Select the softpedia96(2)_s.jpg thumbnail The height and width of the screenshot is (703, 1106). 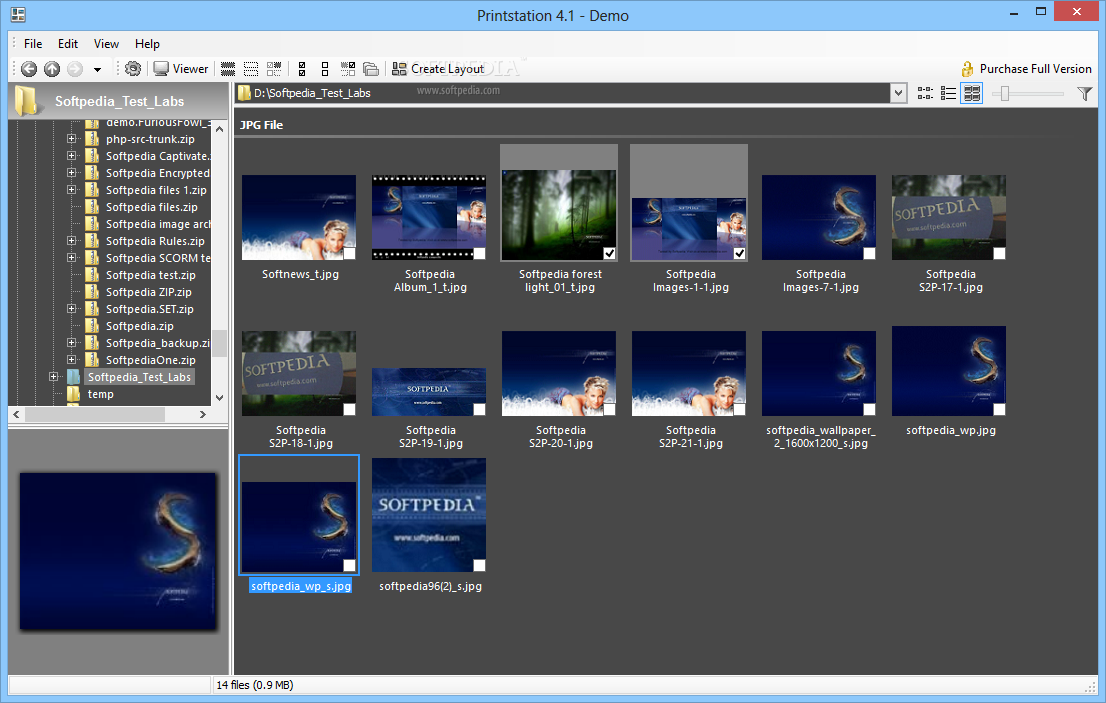pyautogui.click(x=429, y=515)
